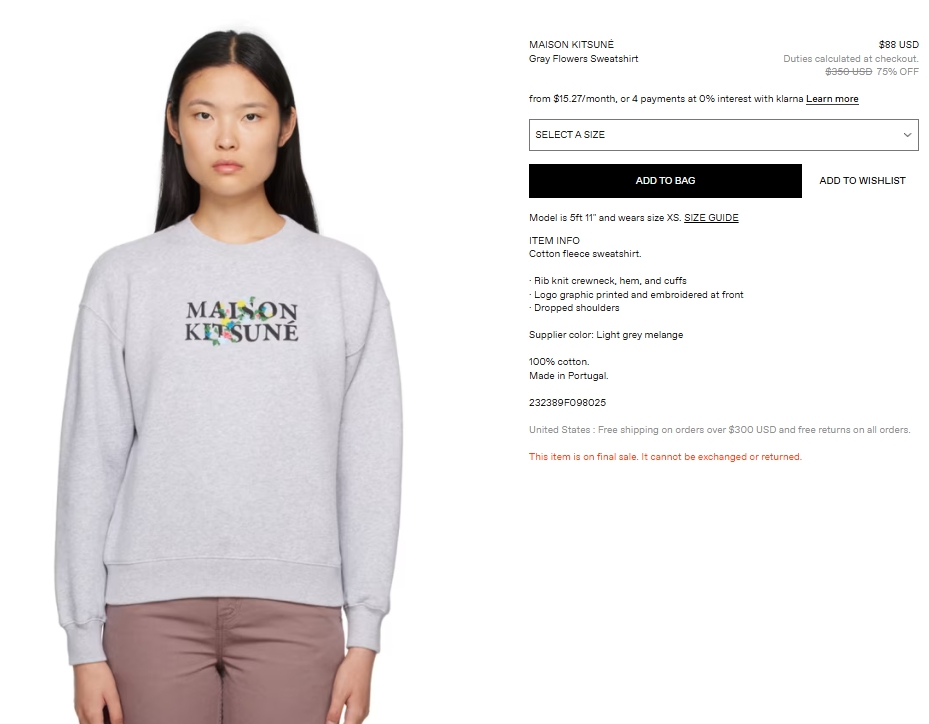Viewport: 929px width, 724px height.
Task: Click the Maison Kitsuné logo on the sweatshirt
Action: (x=241, y=322)
